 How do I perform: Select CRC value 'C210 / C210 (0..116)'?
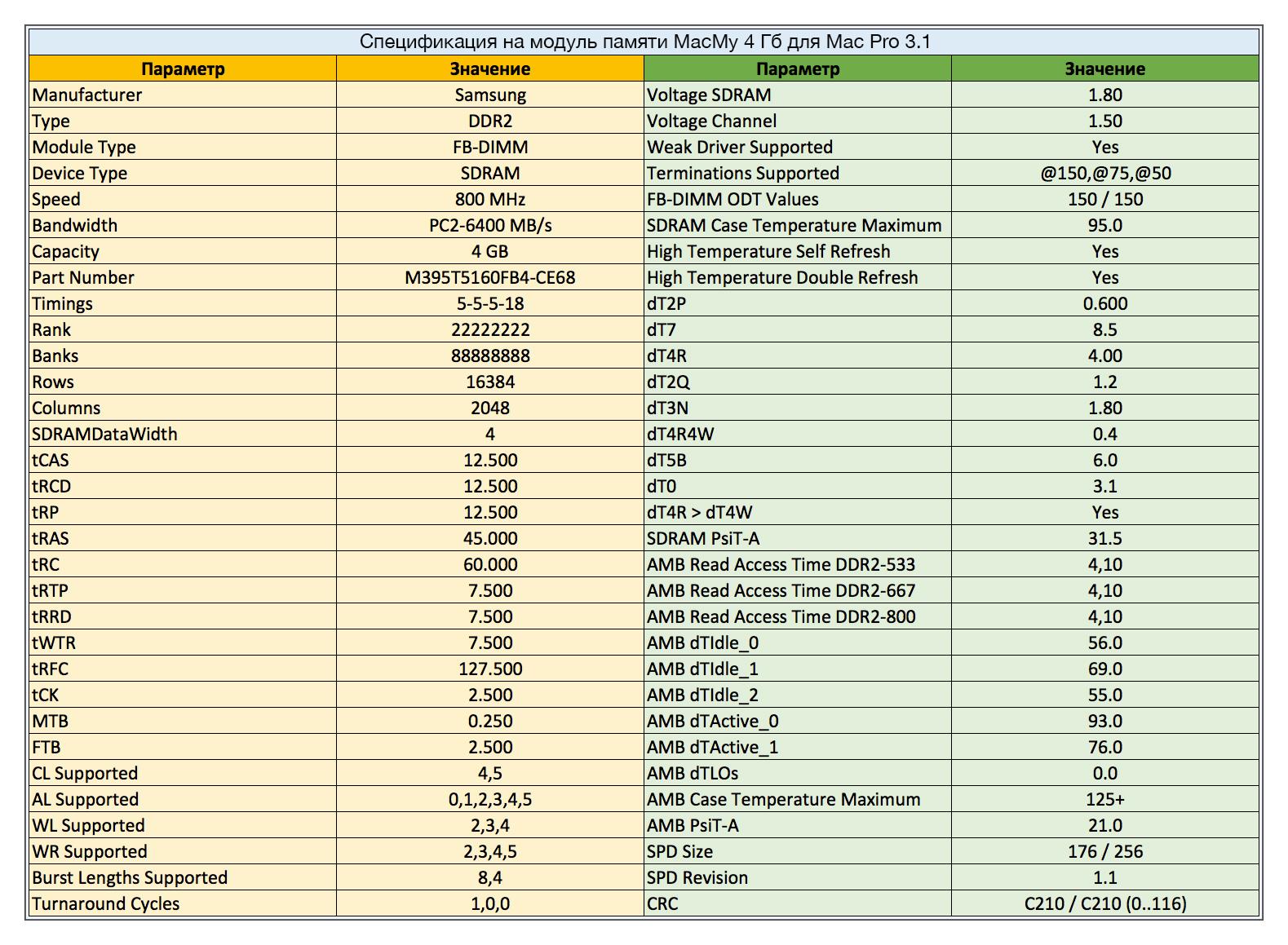click(x=1105, y=903)
